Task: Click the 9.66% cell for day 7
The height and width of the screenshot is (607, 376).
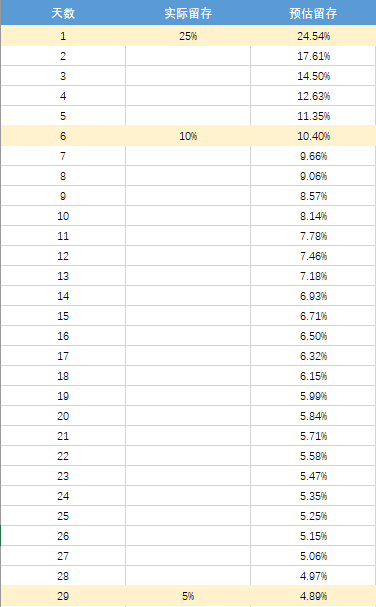Action: click(x=313, y=156)
